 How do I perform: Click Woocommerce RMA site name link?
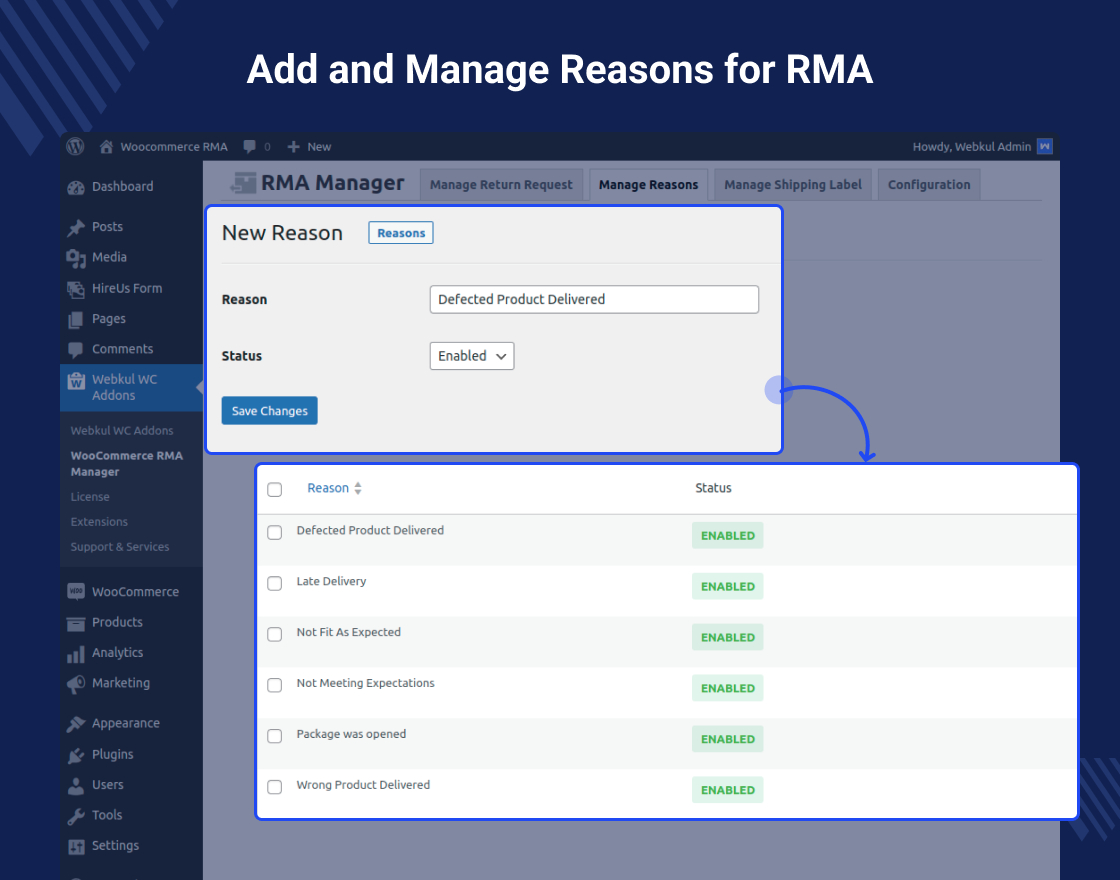(174, 146)
